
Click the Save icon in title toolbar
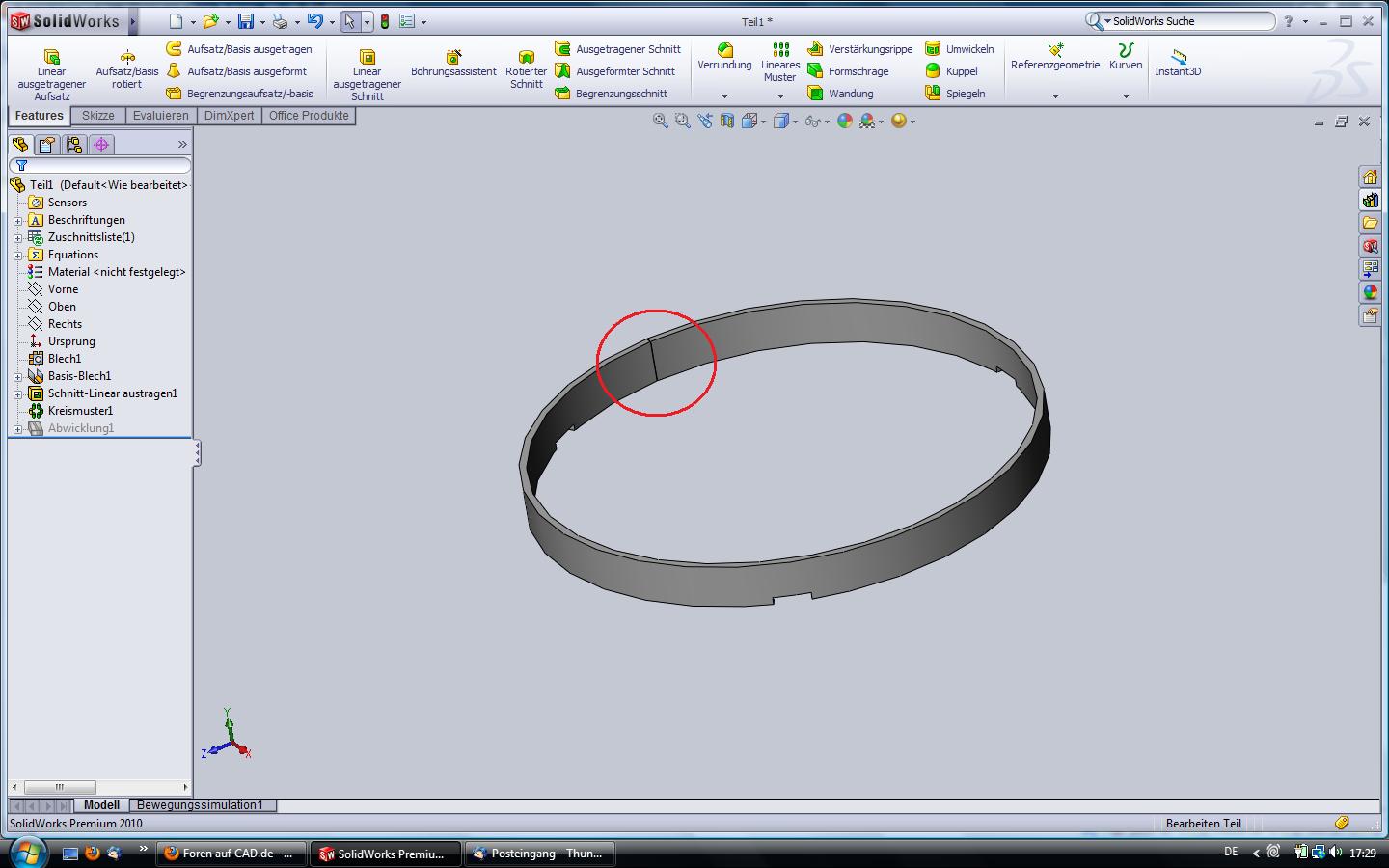click(246, 21)
